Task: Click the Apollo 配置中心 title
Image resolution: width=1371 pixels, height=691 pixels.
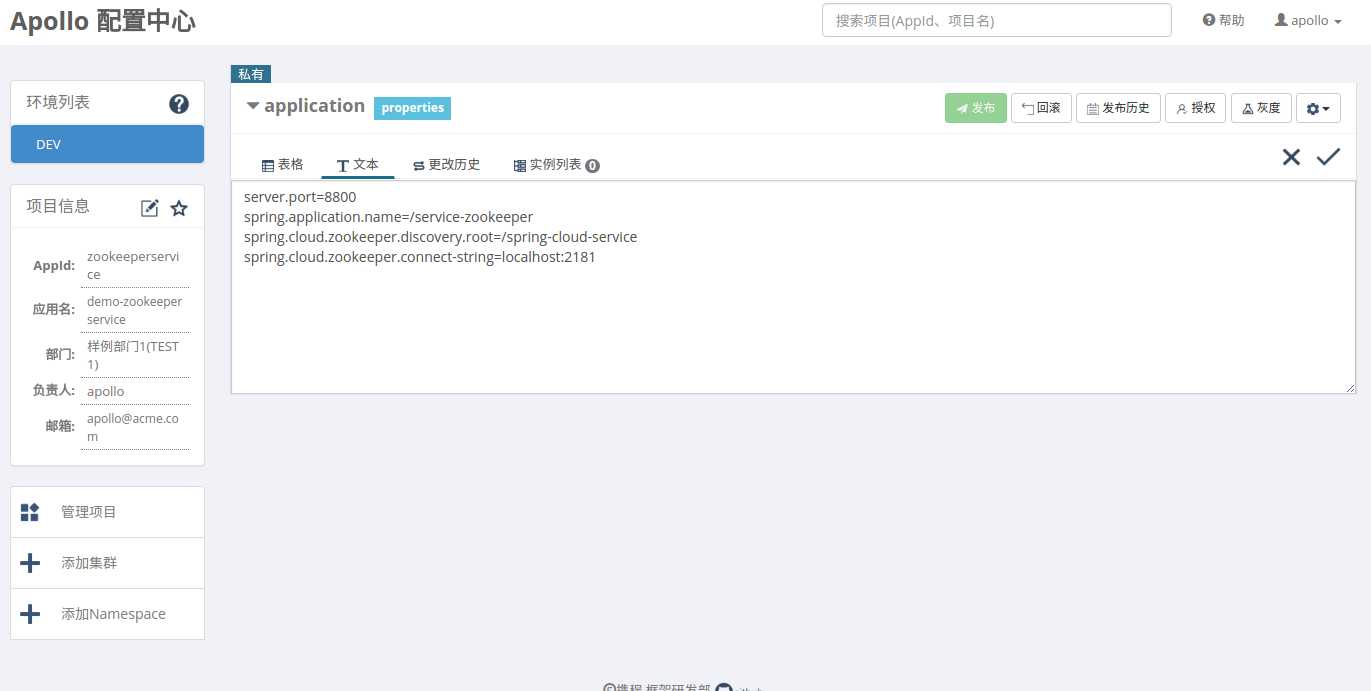Action: tap(102, 21)
